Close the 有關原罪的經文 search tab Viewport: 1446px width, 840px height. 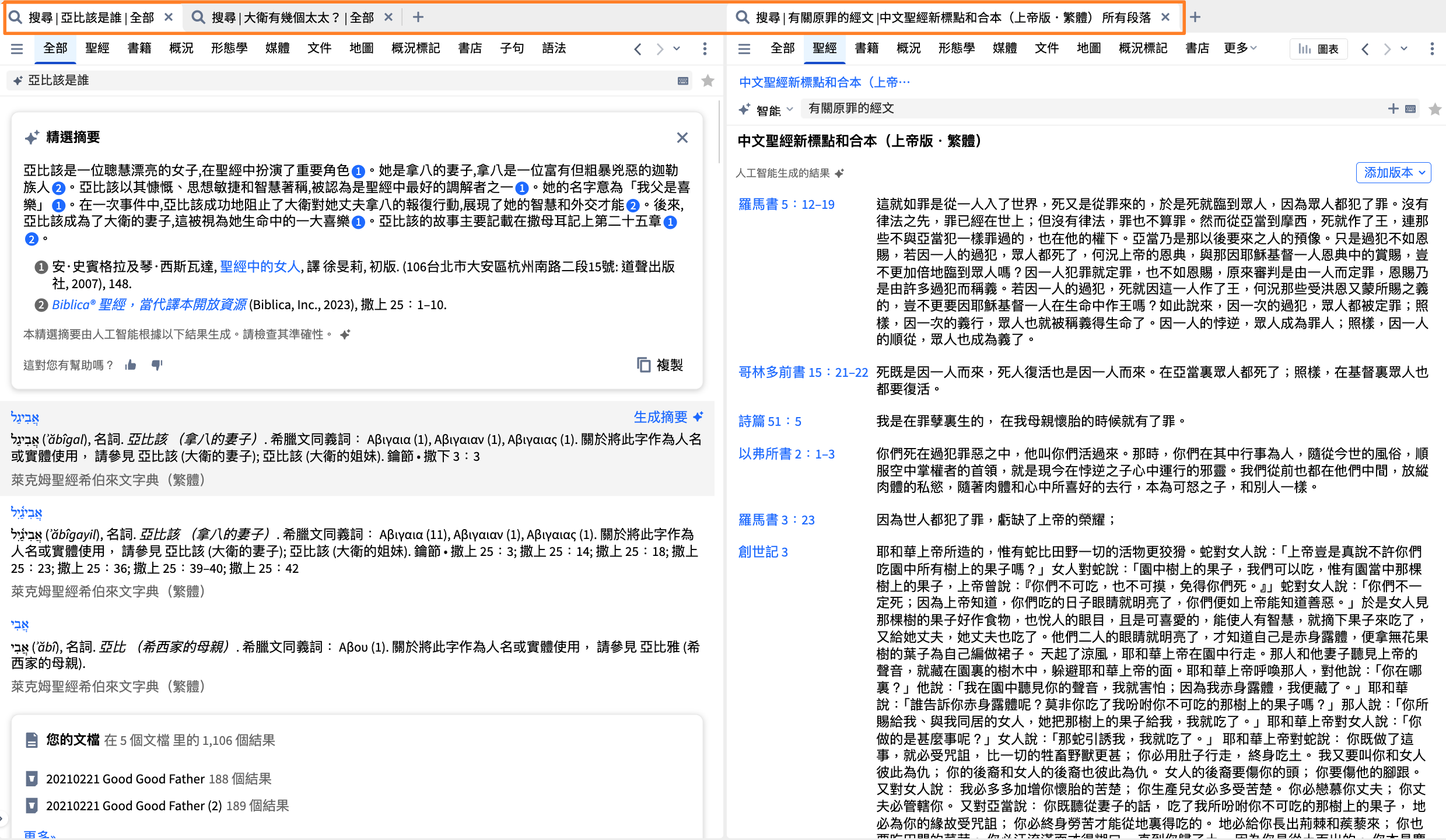point(1165,17)
